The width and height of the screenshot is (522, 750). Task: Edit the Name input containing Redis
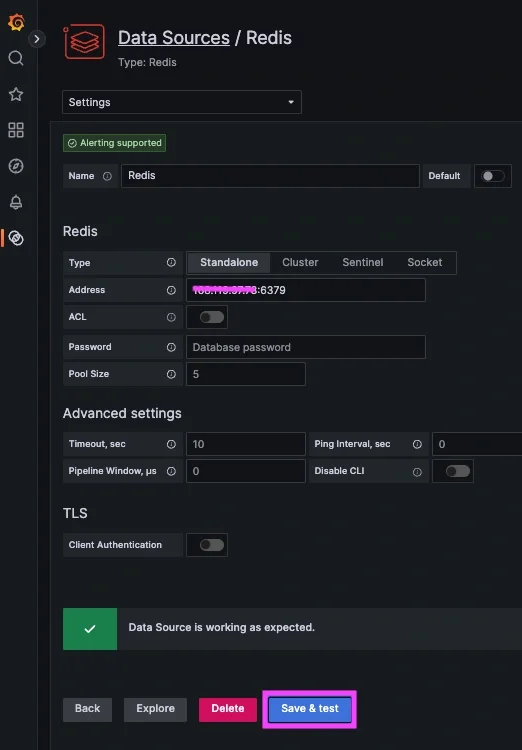(270, 176)
